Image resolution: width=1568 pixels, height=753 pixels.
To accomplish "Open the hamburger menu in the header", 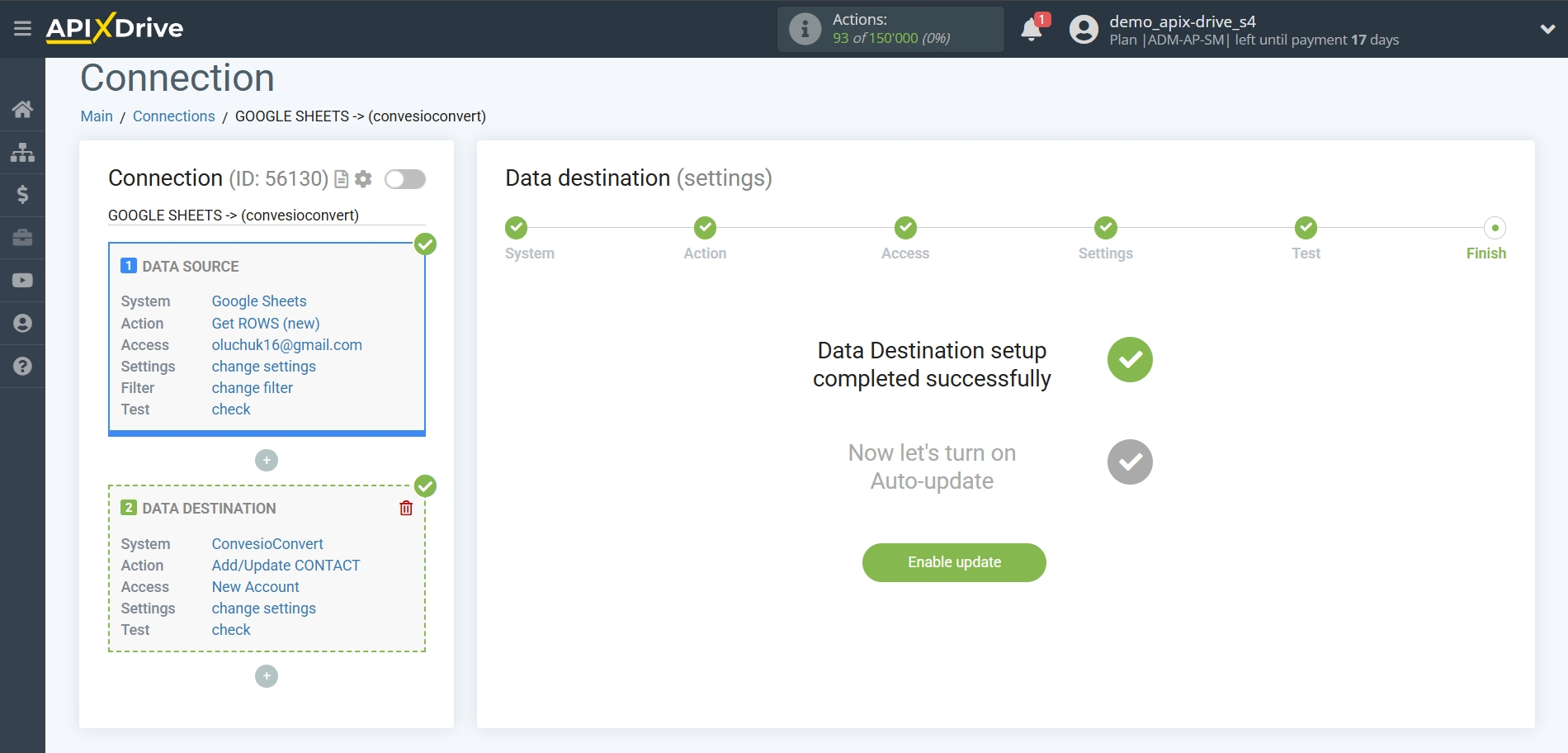I will tap(22, 29).
